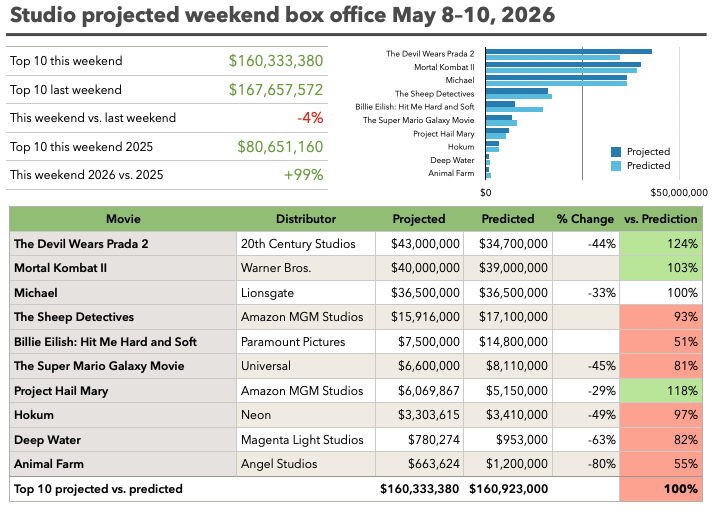The width and height of the screenshot is (720, 520).
Task: Click the 'Lionsgate' distributor cell
Action: (306, 293)
